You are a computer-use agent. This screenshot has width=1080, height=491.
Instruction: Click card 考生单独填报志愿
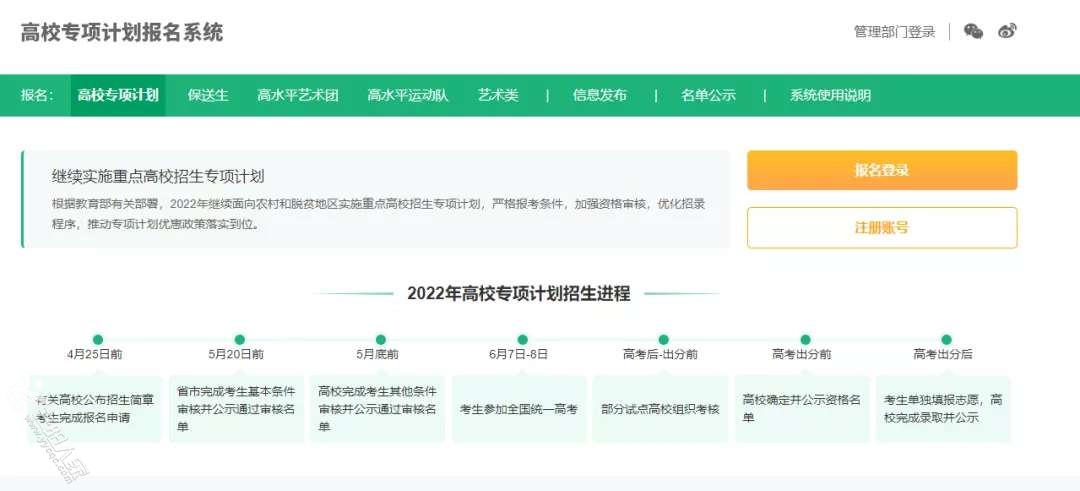943,408
